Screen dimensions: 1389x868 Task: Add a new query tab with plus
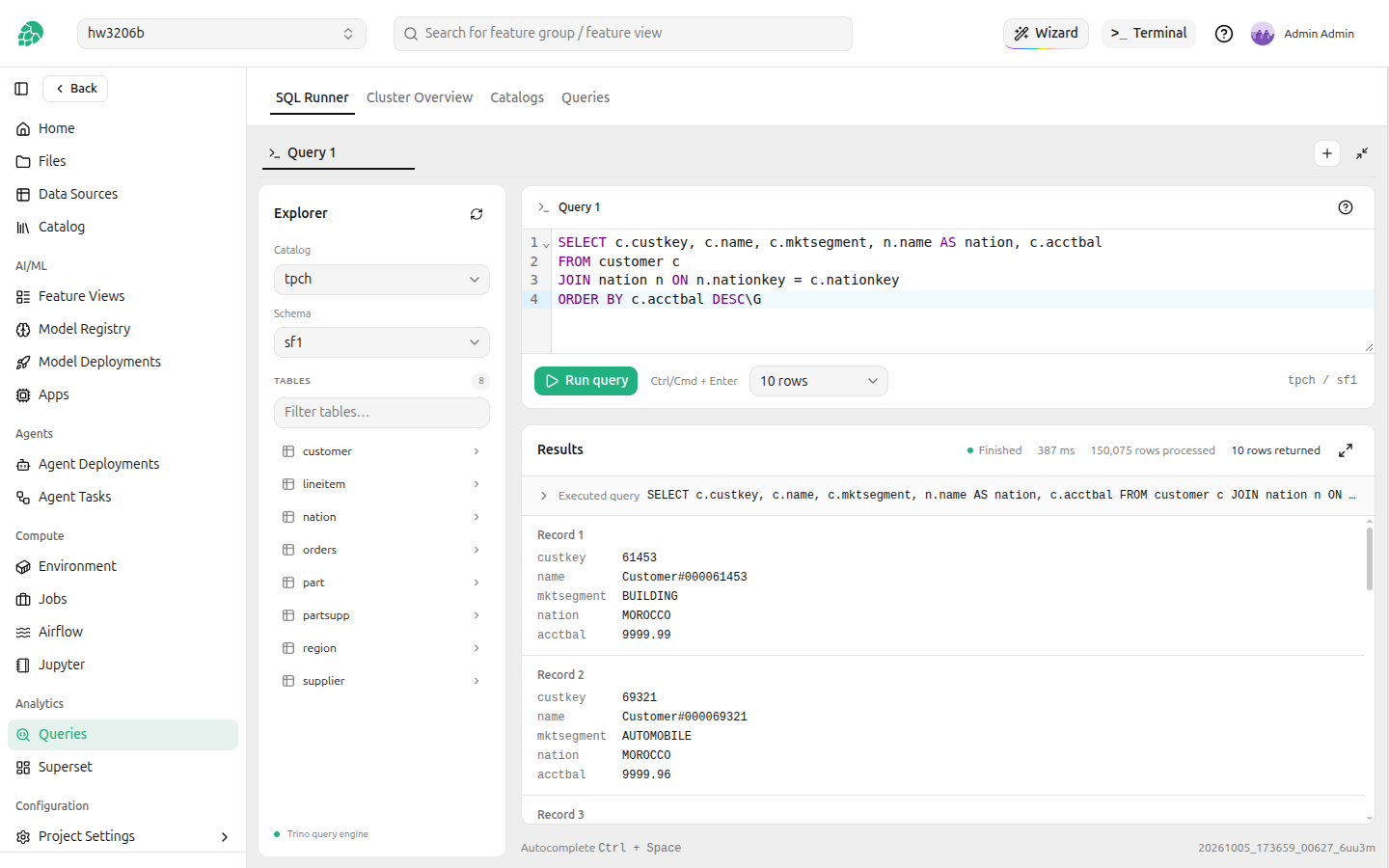click(1327, 153)
